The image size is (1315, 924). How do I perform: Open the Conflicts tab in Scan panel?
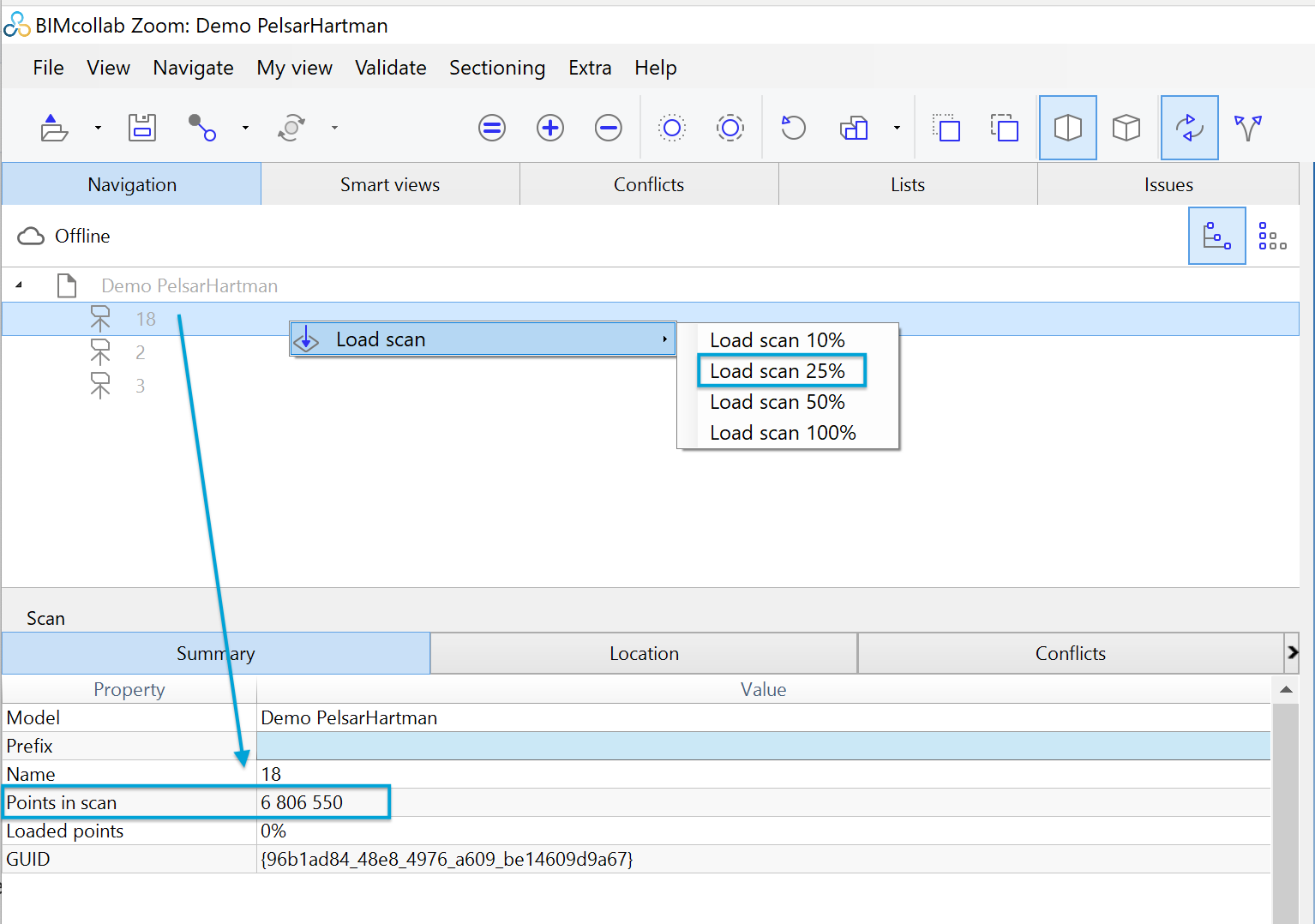point(1071,653)
